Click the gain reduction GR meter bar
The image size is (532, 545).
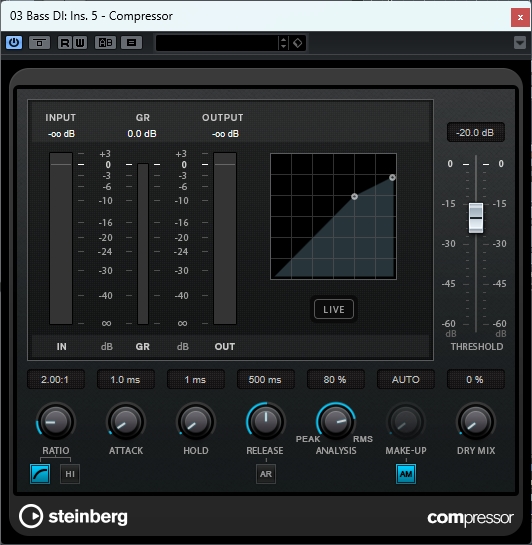tap(143, 244)
